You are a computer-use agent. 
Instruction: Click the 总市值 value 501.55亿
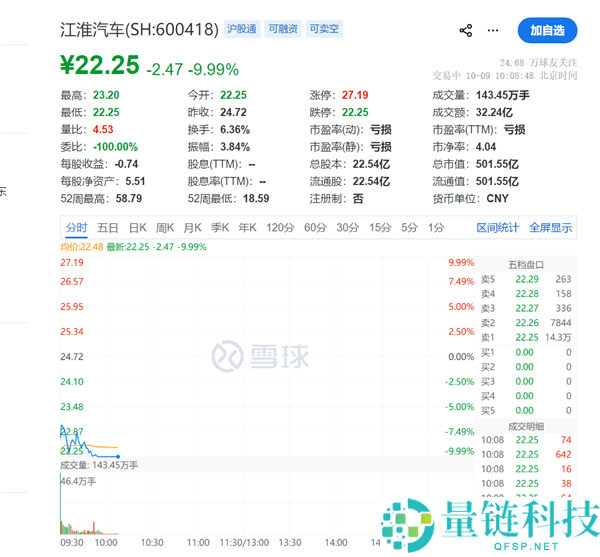pyautogui.click(x=497, y=164)
